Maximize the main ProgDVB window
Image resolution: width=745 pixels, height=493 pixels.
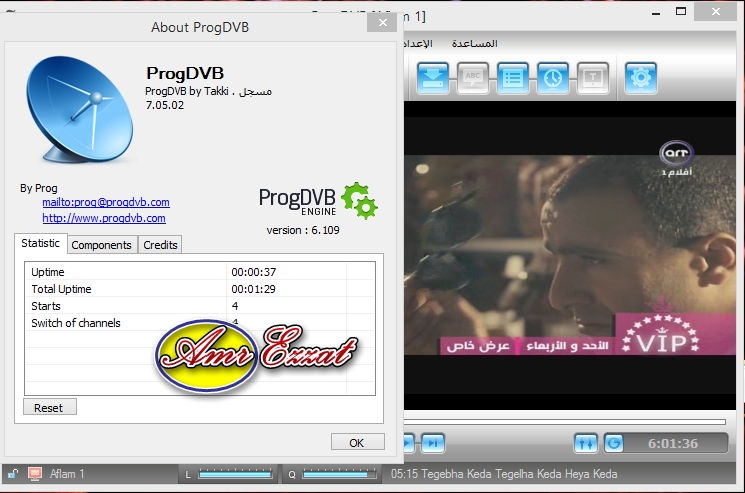click(681, 11)
